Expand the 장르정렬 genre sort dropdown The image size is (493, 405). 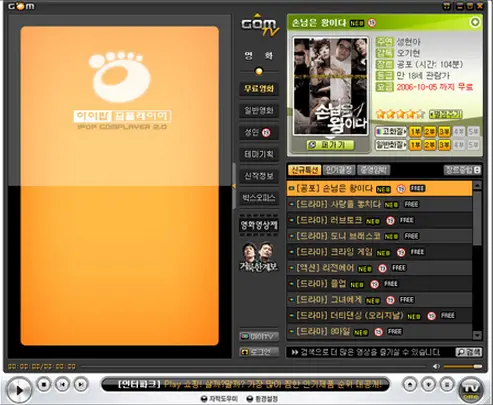[462, 170]
